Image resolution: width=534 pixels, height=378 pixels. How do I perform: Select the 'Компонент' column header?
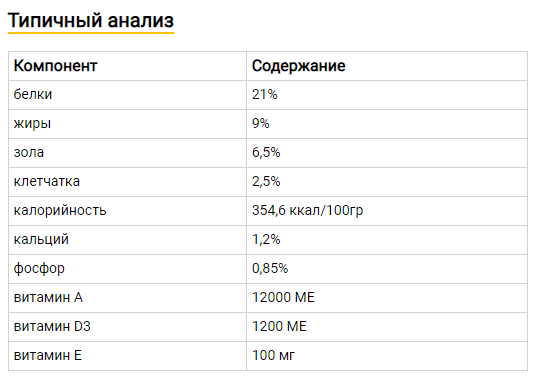(x=56, y=66)
